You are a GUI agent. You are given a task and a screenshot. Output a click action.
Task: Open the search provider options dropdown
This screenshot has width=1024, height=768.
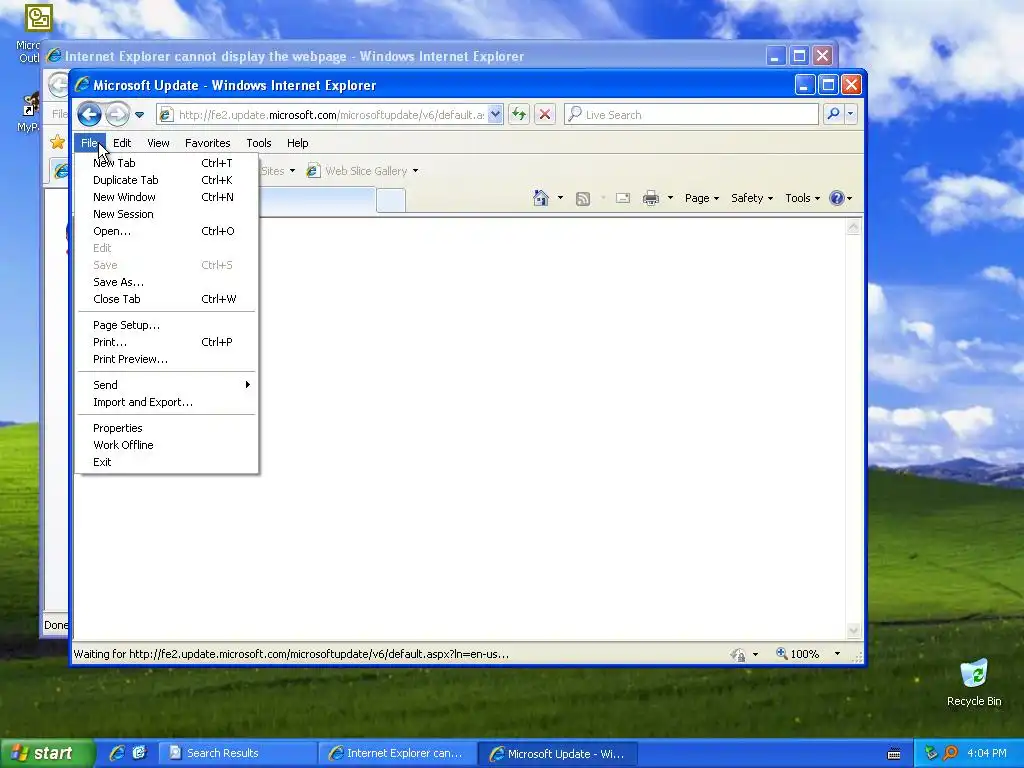point(850,114)
